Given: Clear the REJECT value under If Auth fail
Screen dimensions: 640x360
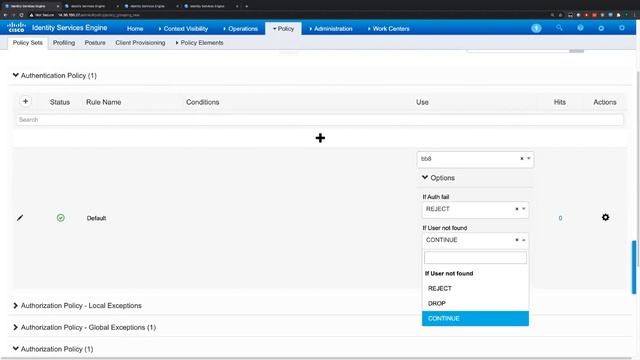Looking at the screenshot, I should (x=517, y=209).
